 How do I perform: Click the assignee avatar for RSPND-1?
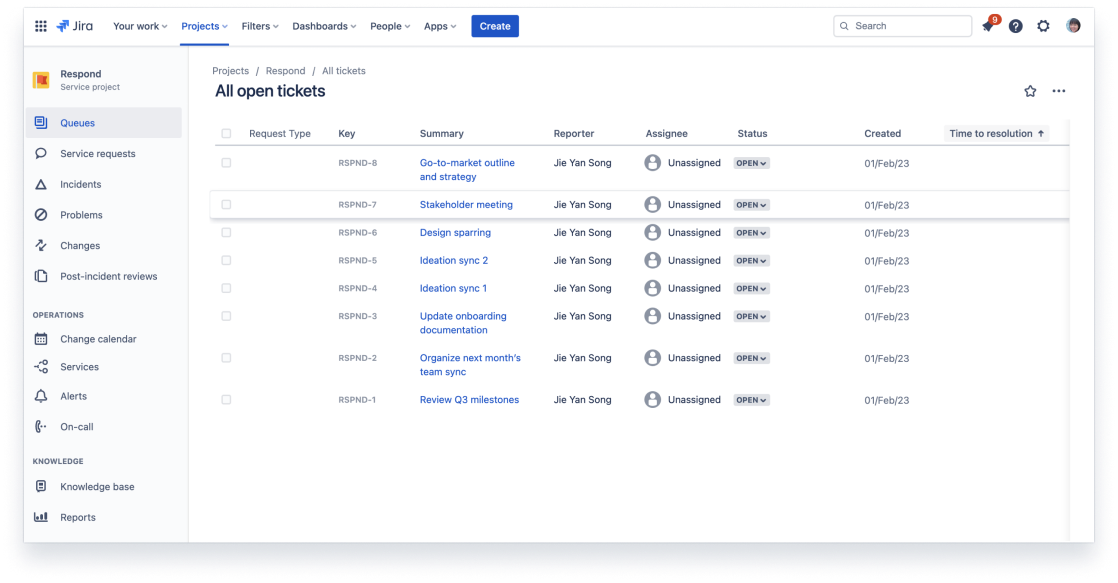tap(652, 400)
